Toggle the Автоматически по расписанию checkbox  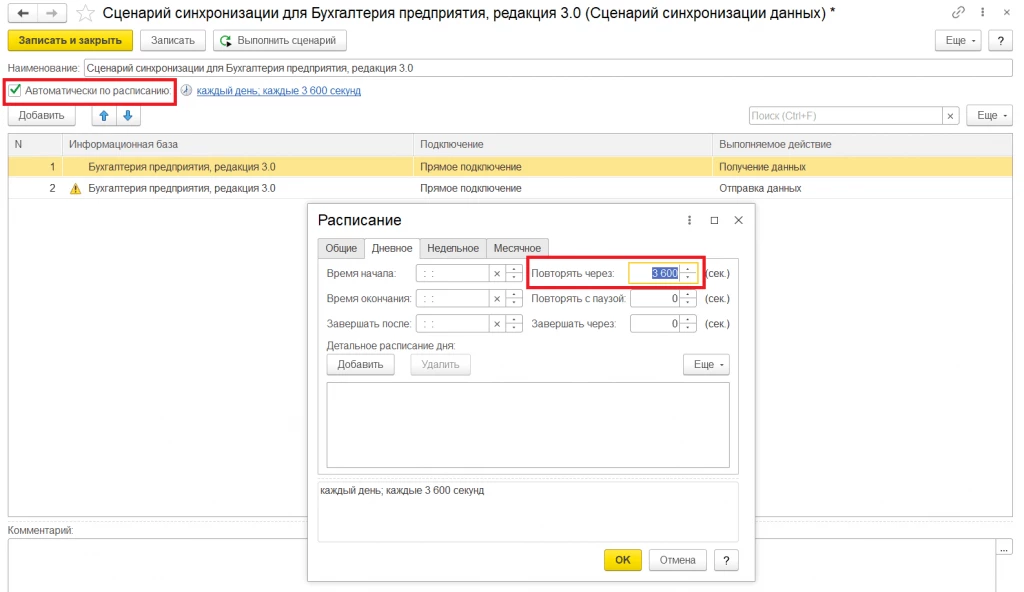click(x=15, y=90)
